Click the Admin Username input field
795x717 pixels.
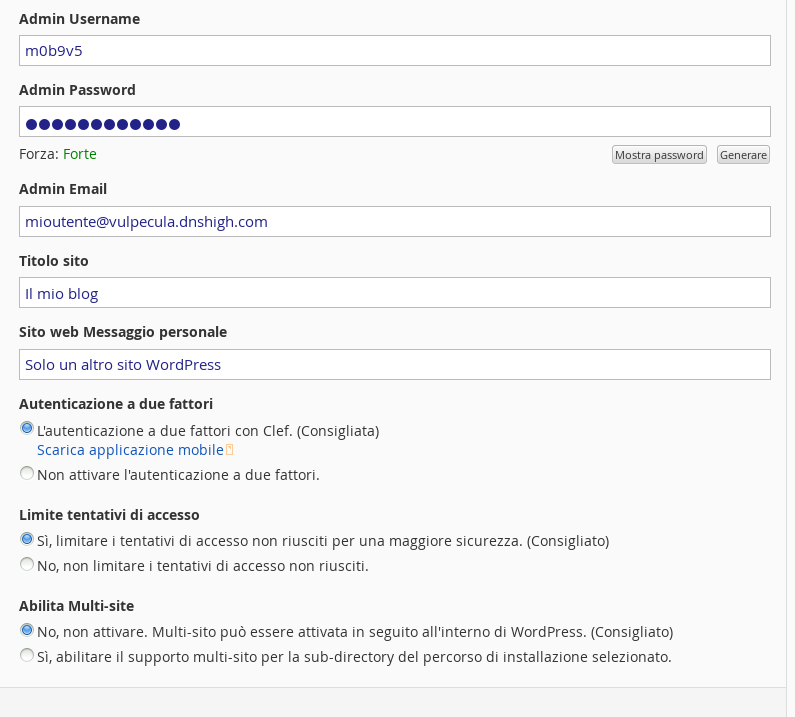[x=394, y=50]
